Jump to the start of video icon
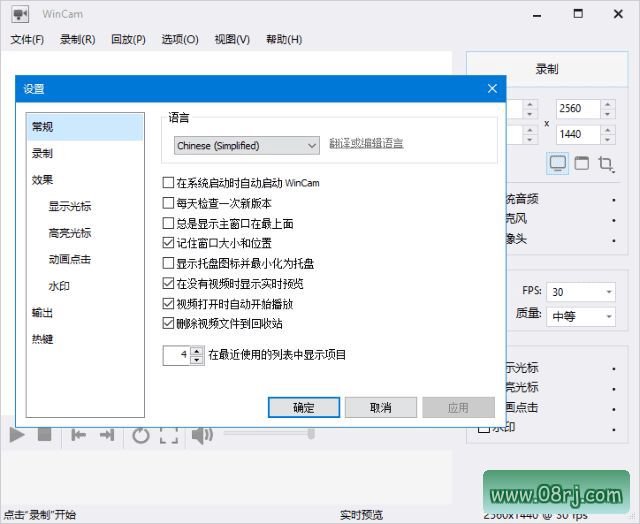The image size is (640, 524). 79,434
